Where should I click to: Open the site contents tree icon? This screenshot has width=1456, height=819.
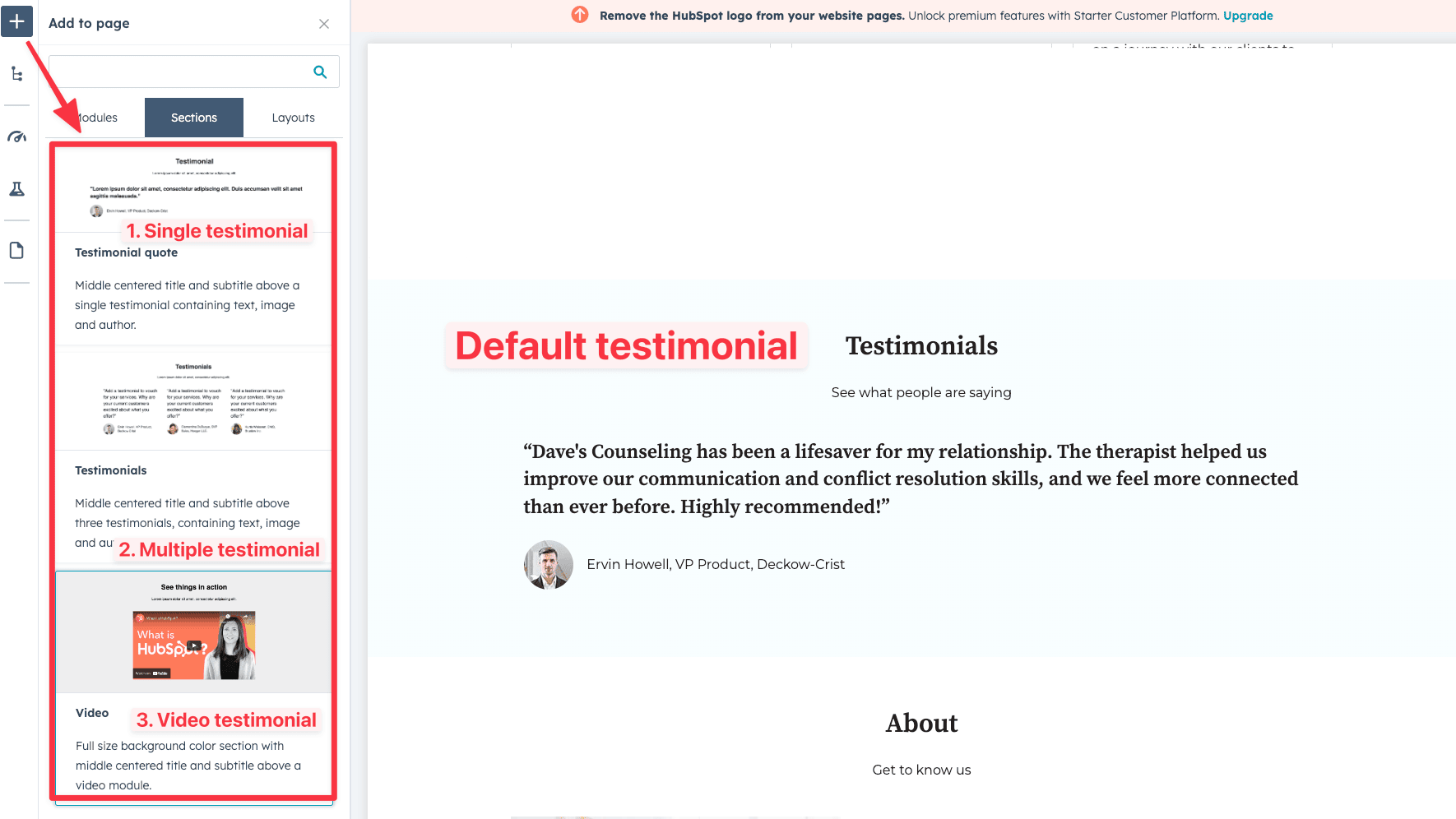16,73
